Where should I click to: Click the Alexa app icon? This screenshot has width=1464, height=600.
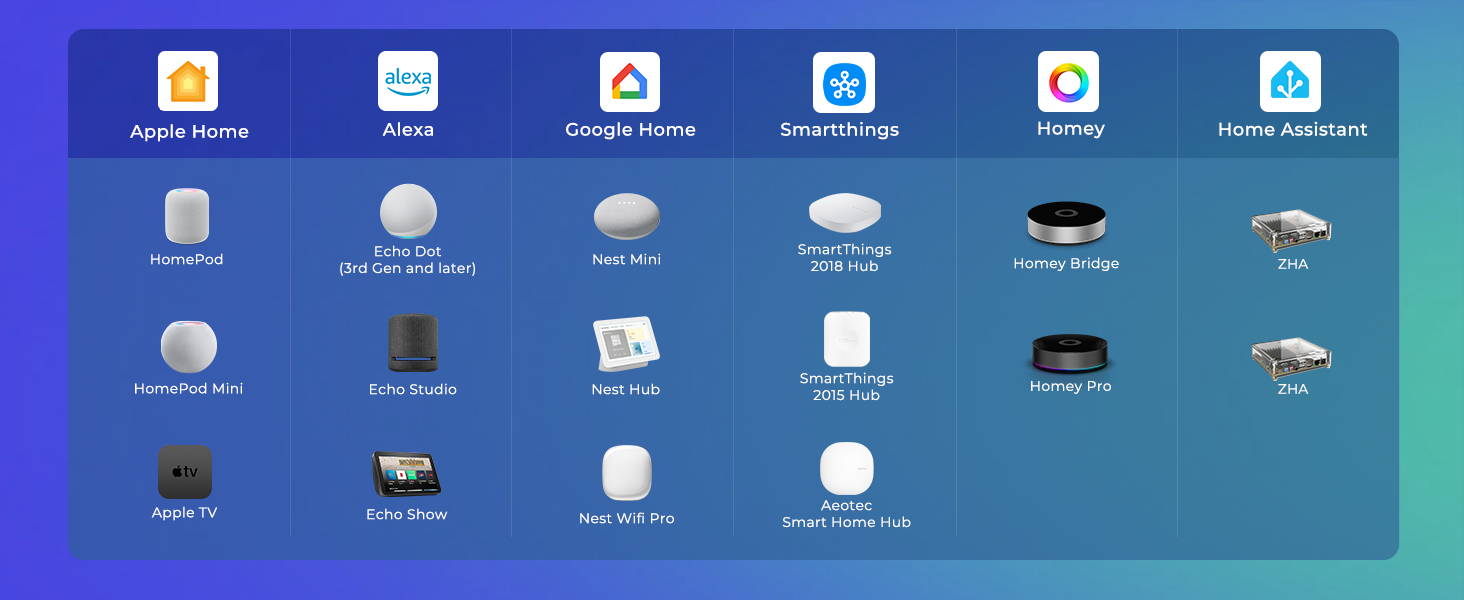[x=408, y=81]
